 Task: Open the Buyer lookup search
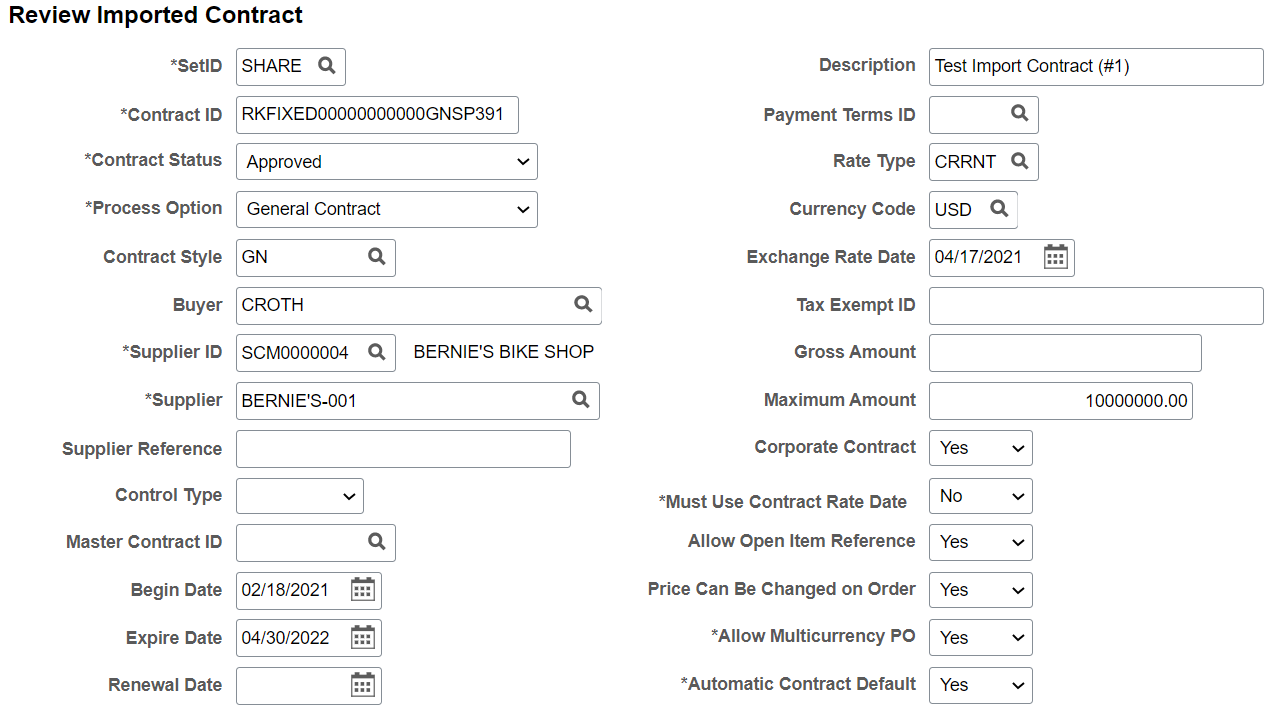click(584, 305)
